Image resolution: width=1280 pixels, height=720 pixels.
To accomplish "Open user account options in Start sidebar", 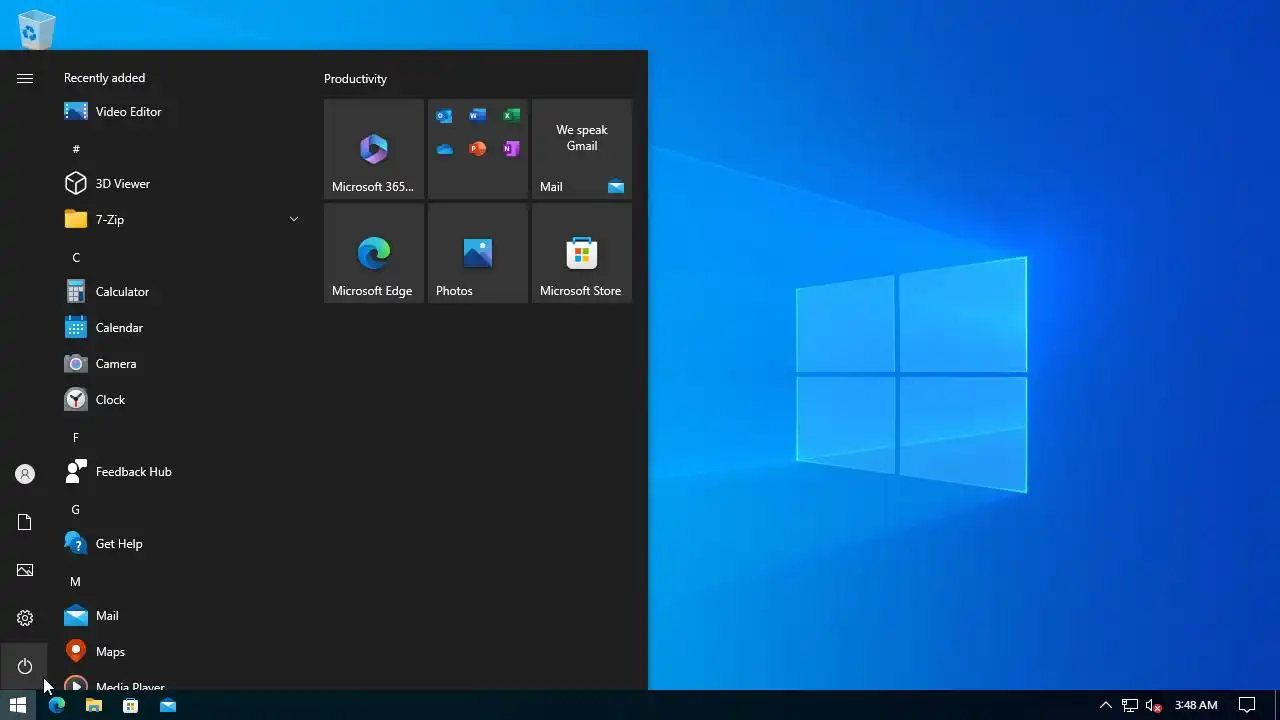I will pyautogui.click(x=25, y=474).
